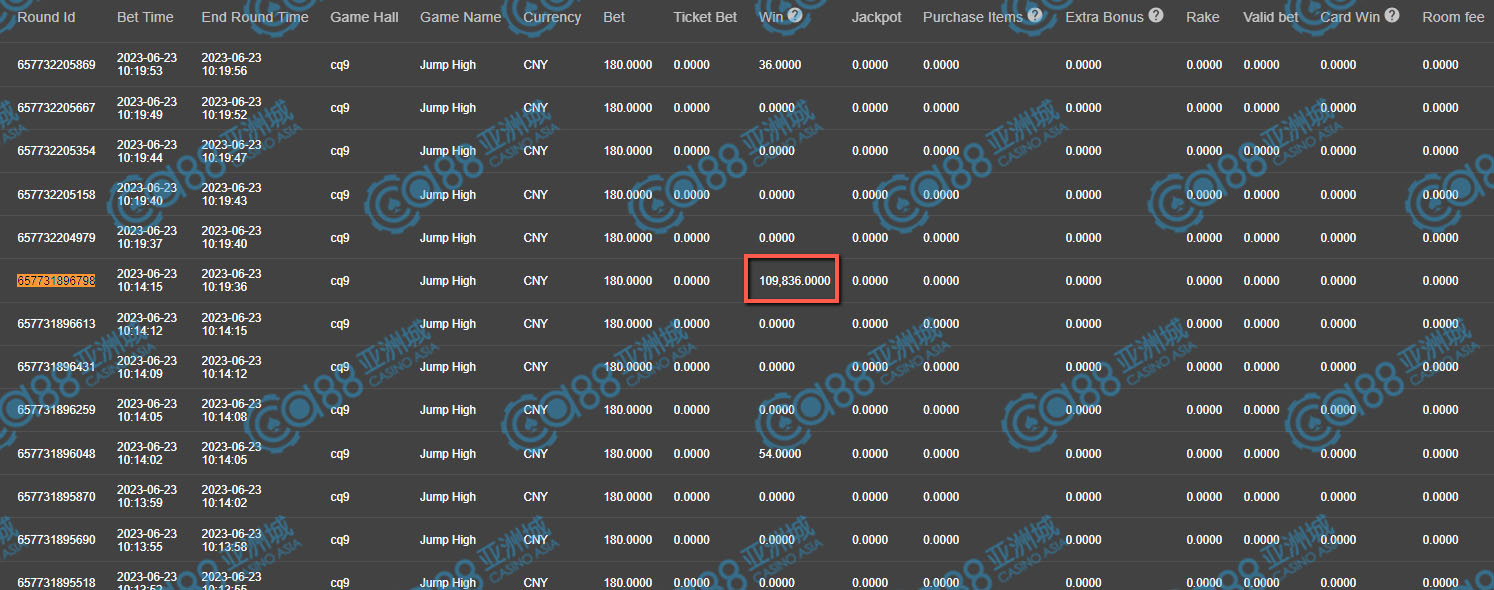Click the 54.0000 win value
The width and height of the screenshot is (1494, 590).
[x=780, y=454]
